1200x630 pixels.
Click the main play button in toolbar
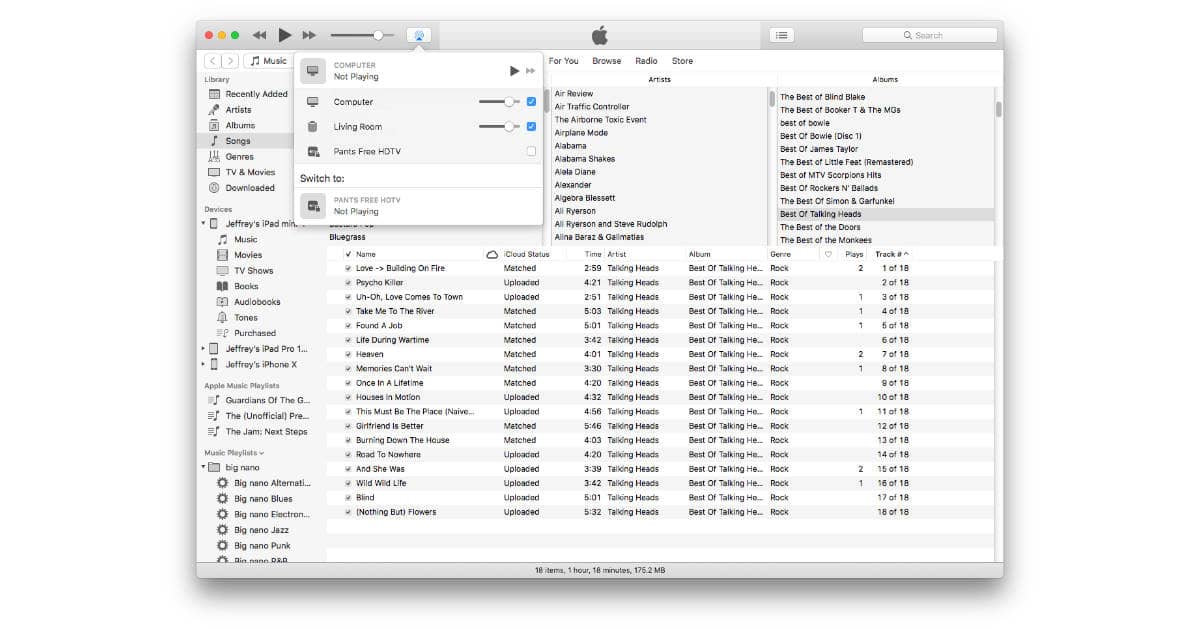(x=285, y=35)
